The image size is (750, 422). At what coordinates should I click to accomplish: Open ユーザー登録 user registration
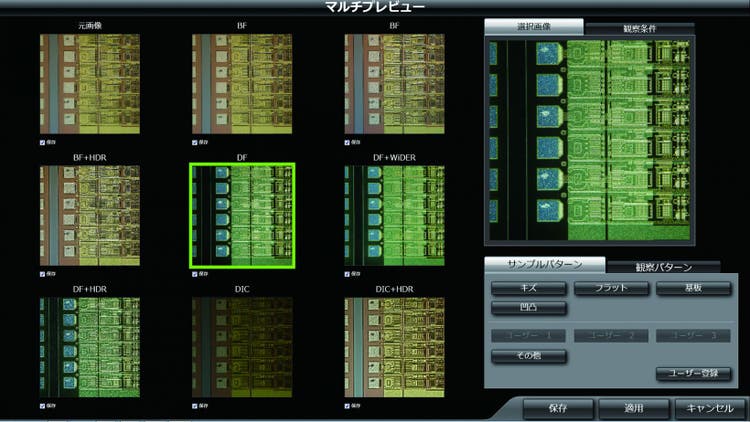point(693,374)
